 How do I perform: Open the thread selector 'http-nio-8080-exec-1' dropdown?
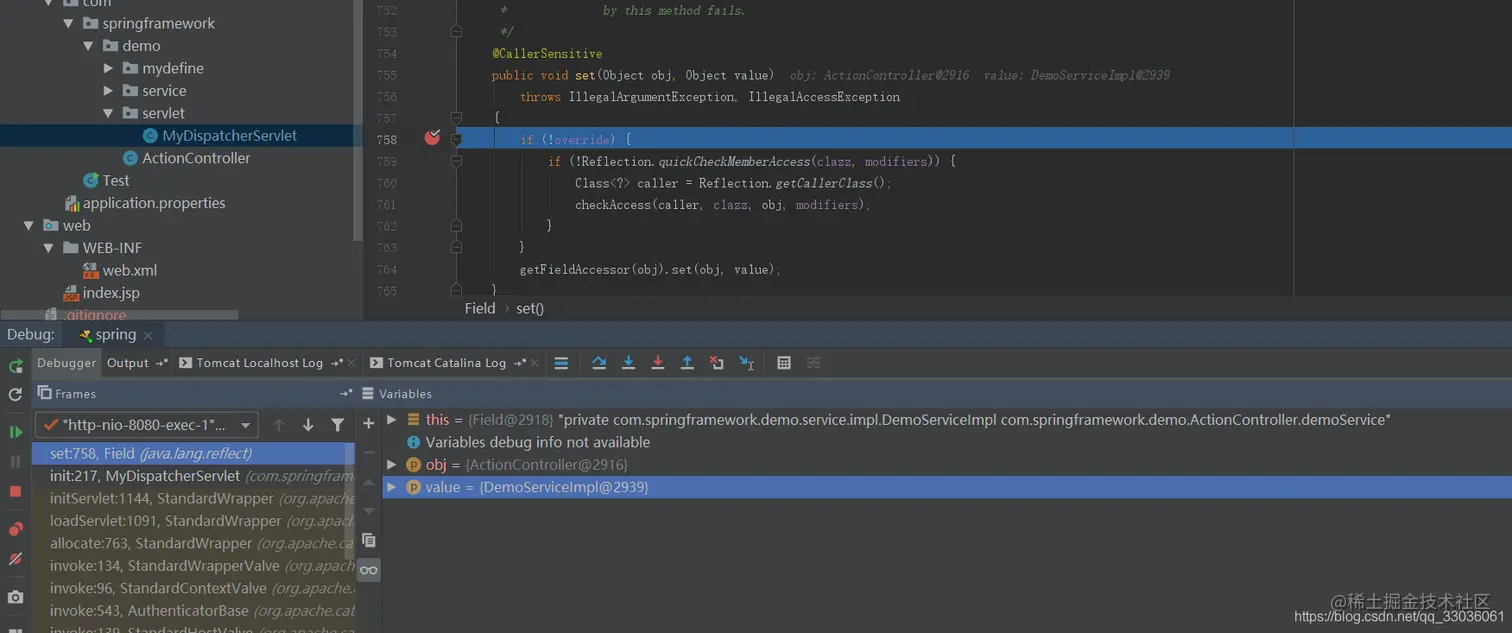[146, 425]
